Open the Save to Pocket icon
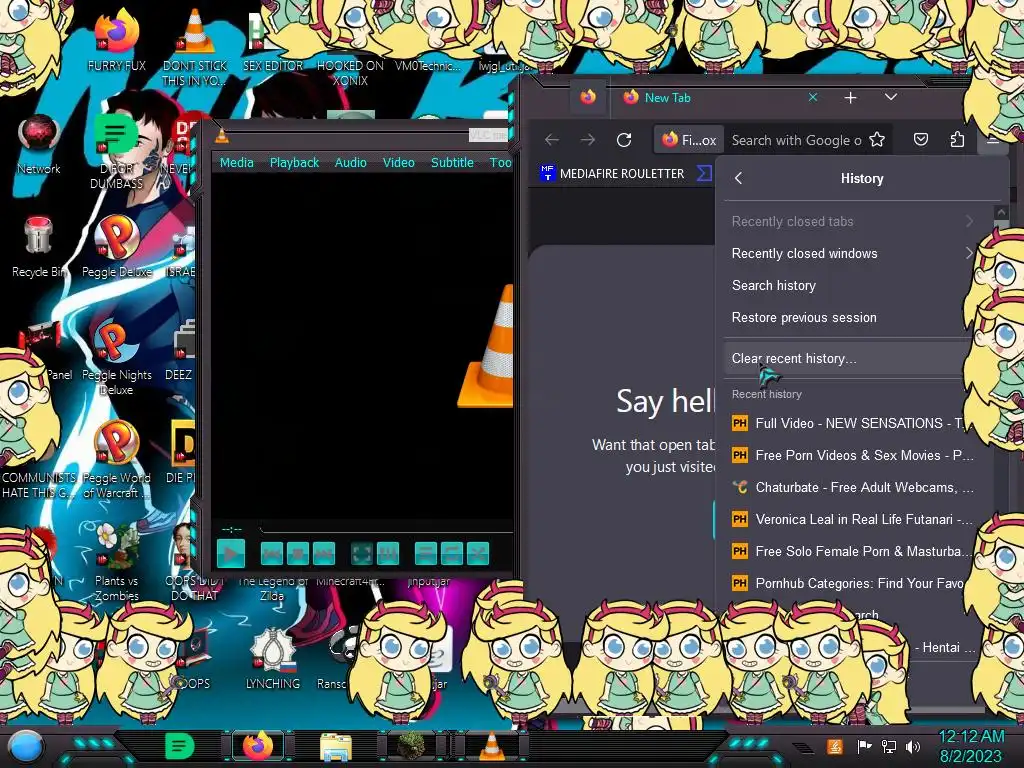The height and width of the screenshot is (768, 1024). (x=921, y=140)
